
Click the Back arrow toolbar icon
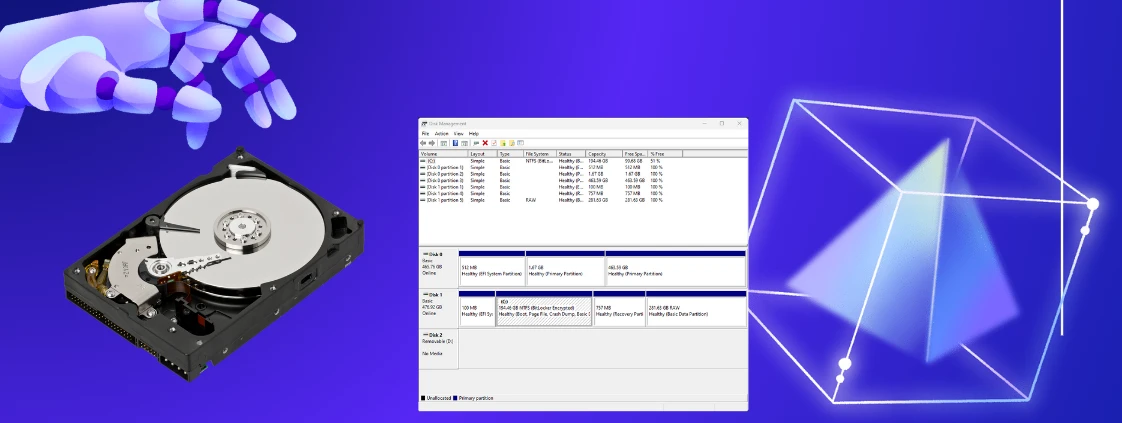tap(423, 143)
